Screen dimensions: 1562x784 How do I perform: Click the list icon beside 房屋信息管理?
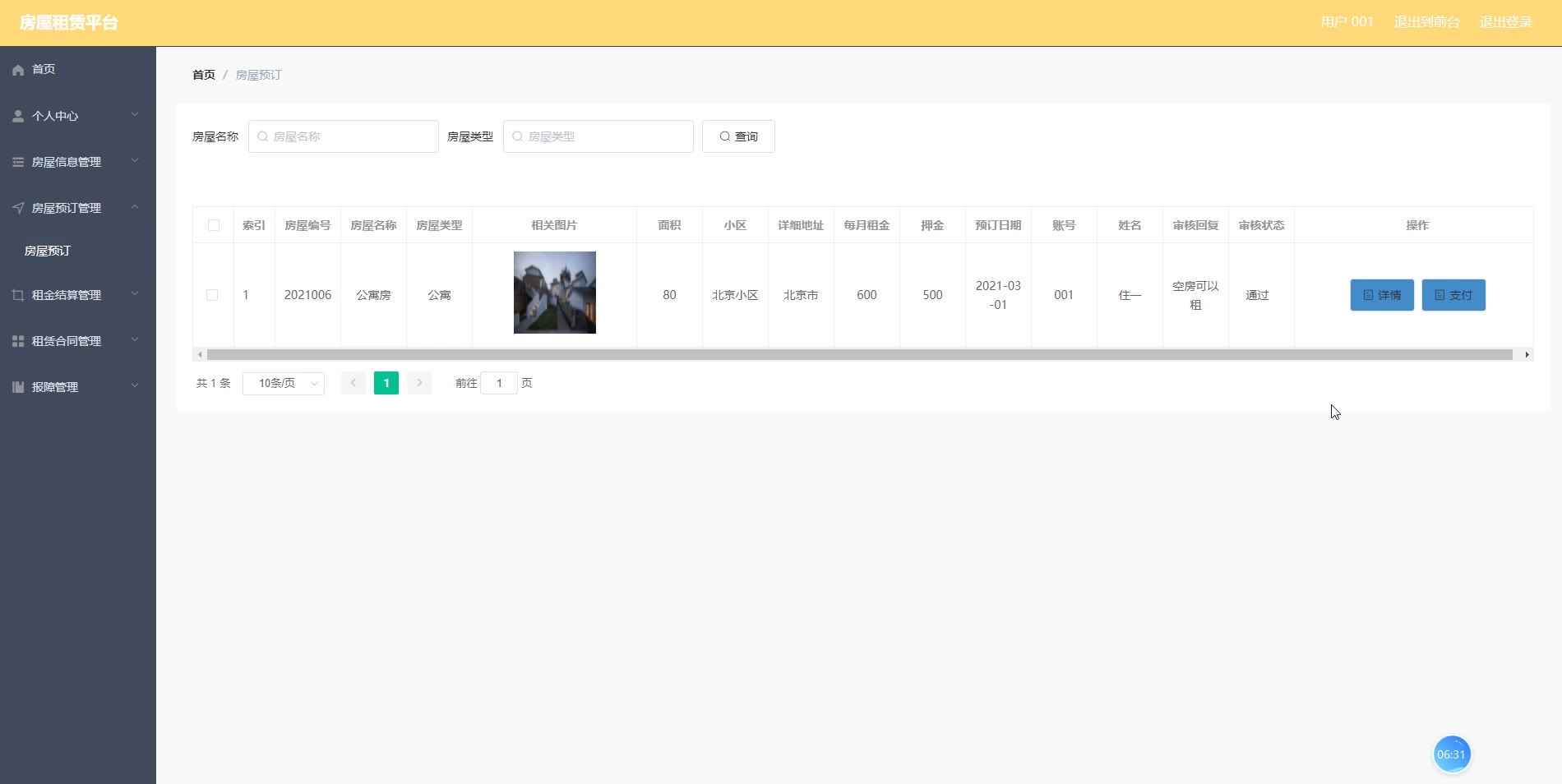click(x=18, y=162)
